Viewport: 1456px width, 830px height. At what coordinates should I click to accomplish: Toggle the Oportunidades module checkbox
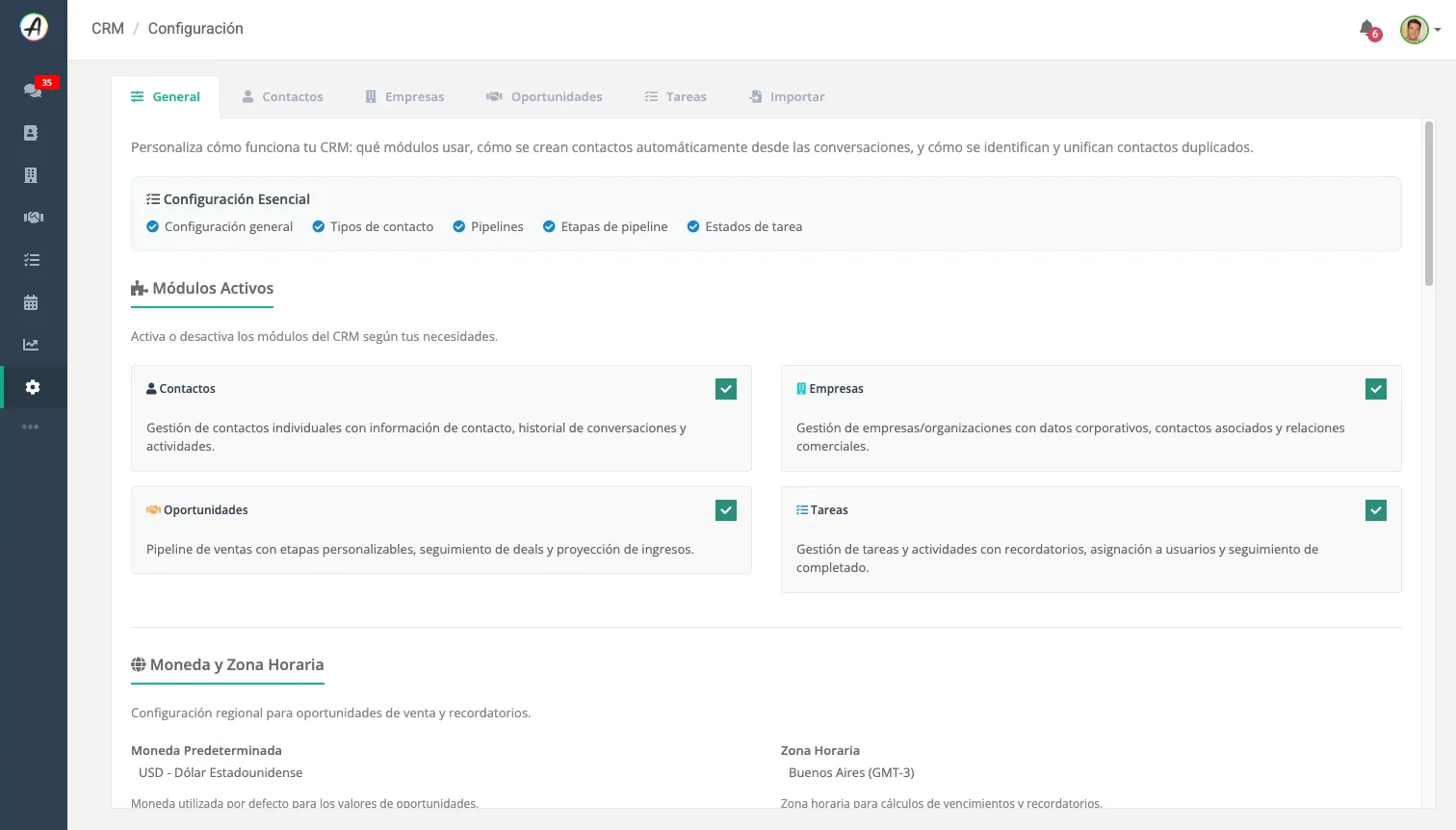tap(726, 510)
